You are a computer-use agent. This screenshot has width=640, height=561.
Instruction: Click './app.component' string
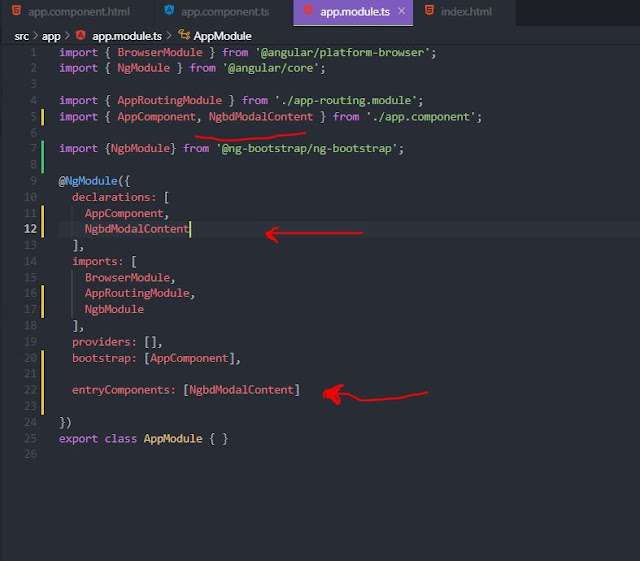[421, 117]
